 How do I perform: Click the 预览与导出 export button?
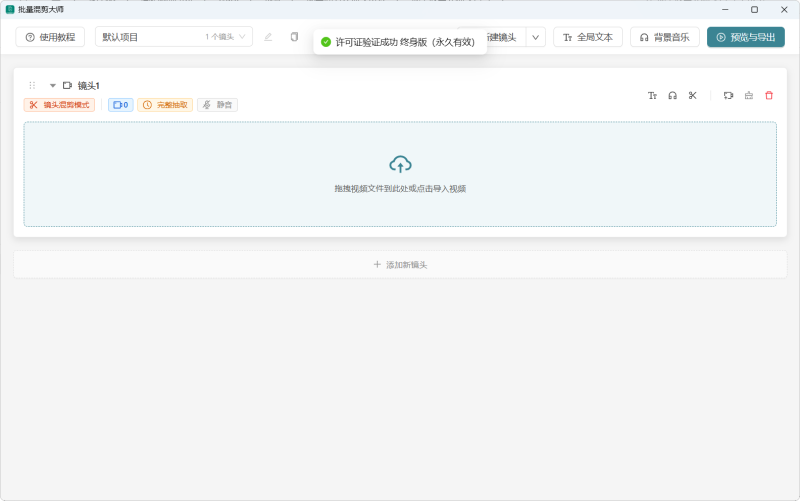click(x=745, y=37)
